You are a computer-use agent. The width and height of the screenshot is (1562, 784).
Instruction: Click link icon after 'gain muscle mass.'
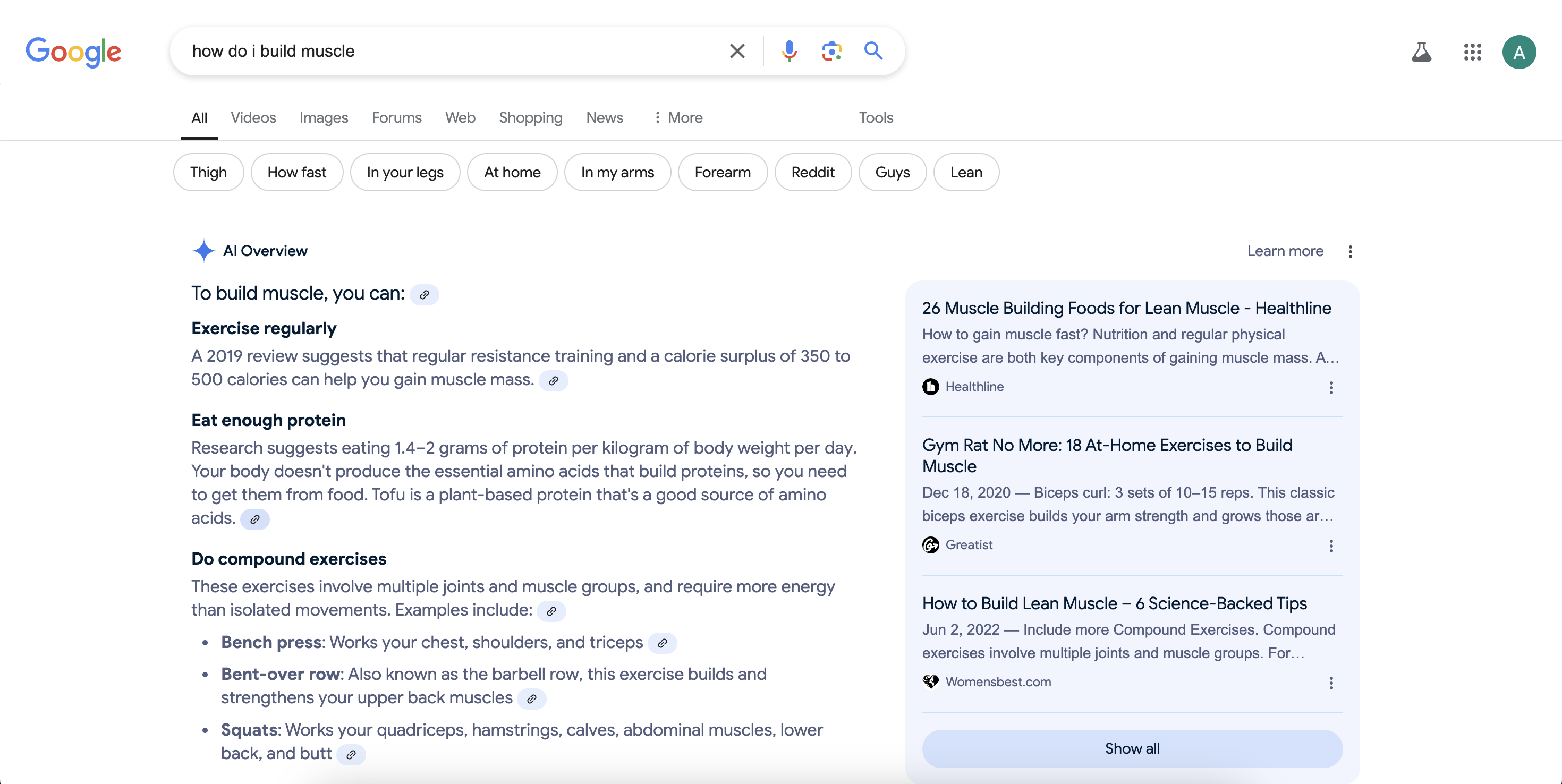click(x=554, y=381)
